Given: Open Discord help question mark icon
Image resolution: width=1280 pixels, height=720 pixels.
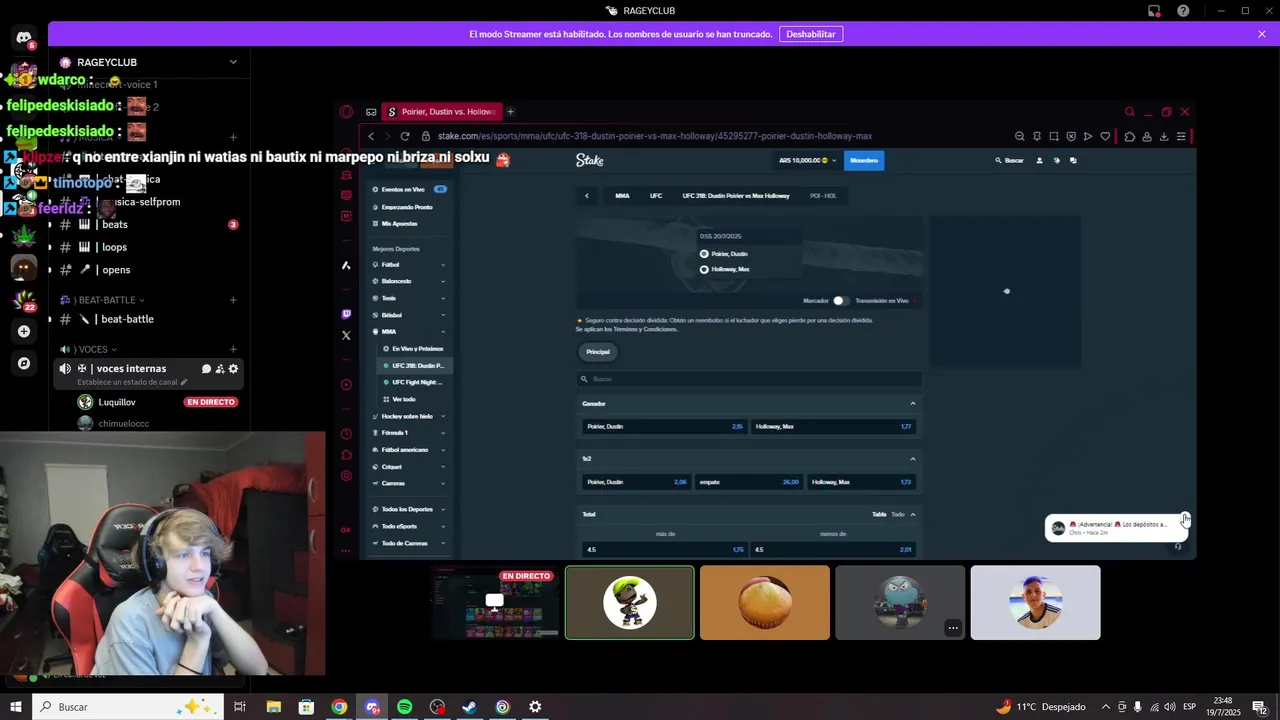Looking at the screenshot, I should pos(1183,11).
